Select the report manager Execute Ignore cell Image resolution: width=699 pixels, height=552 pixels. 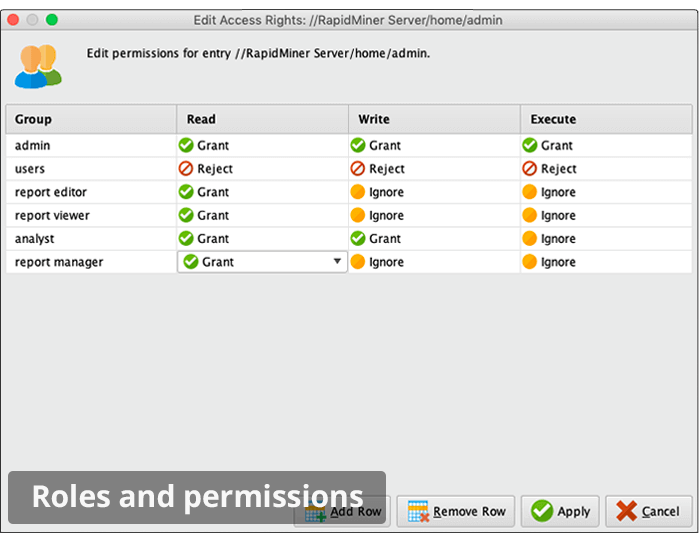click(606, 262)
